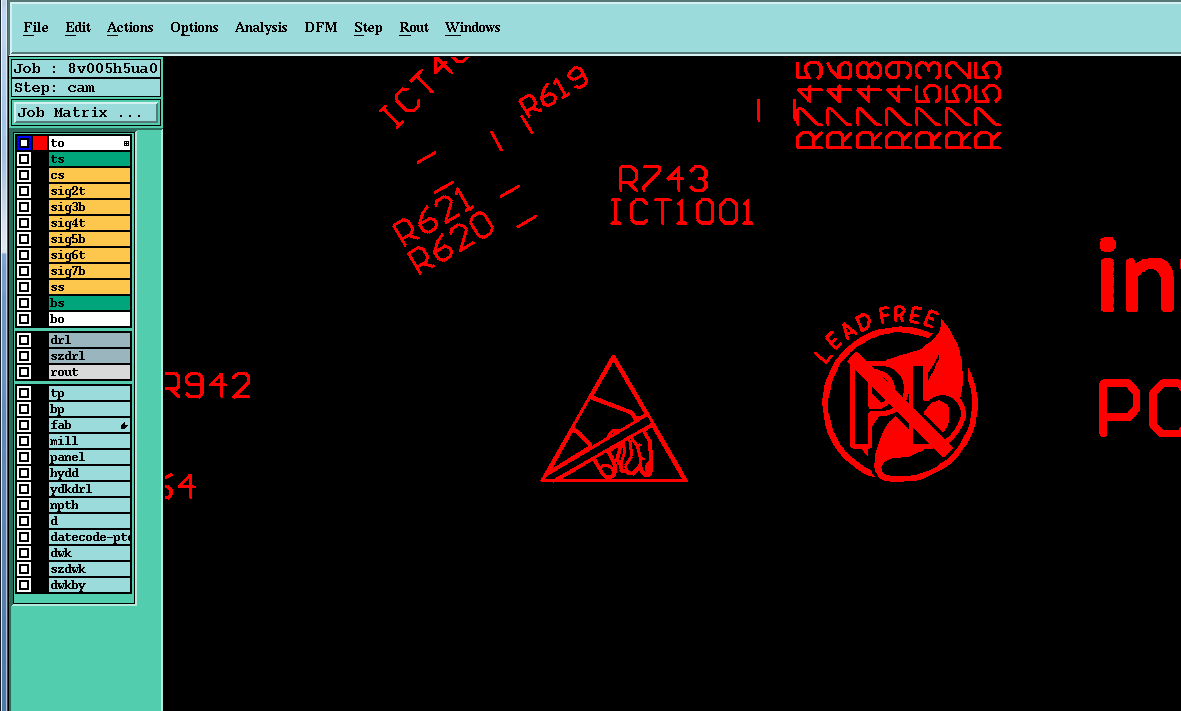Viewport: 1181px width, 711px height.
Task: Select the ydkdrl layer name
Action: [90, 489]
